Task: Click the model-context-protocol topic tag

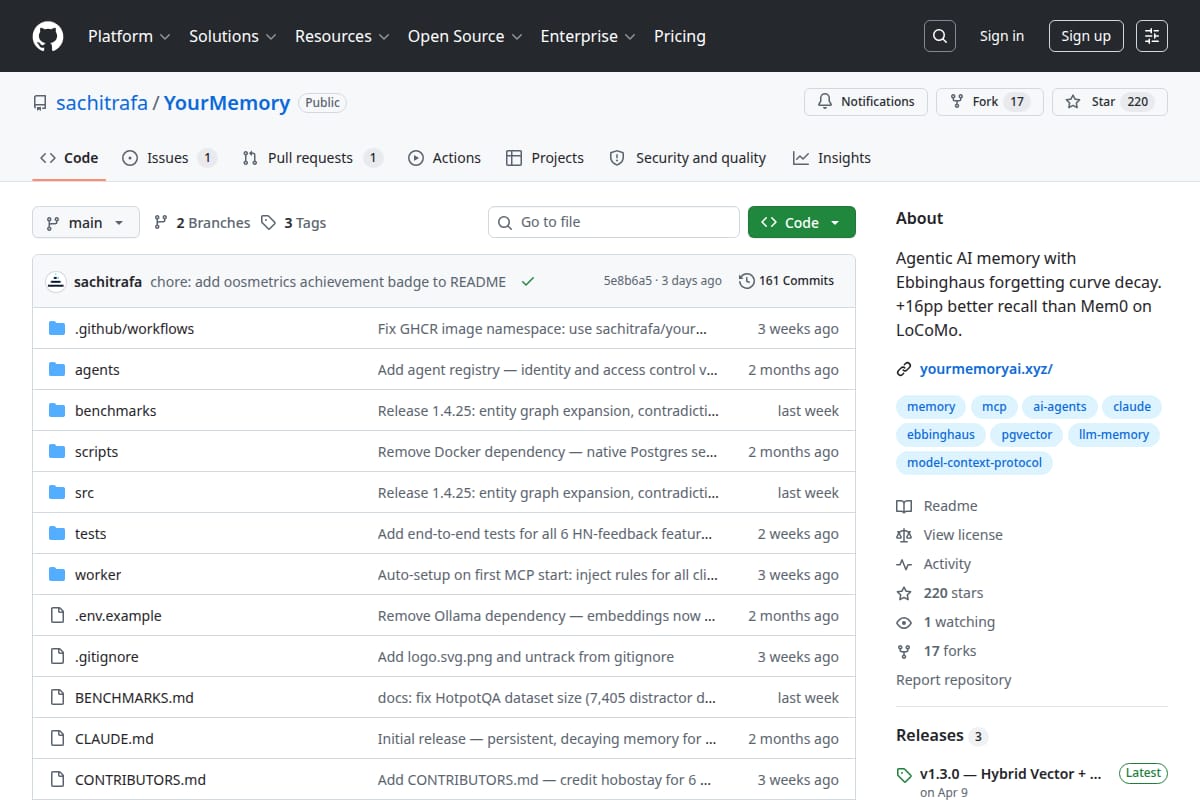Action: pyautogui.click(x=974, y=463)
